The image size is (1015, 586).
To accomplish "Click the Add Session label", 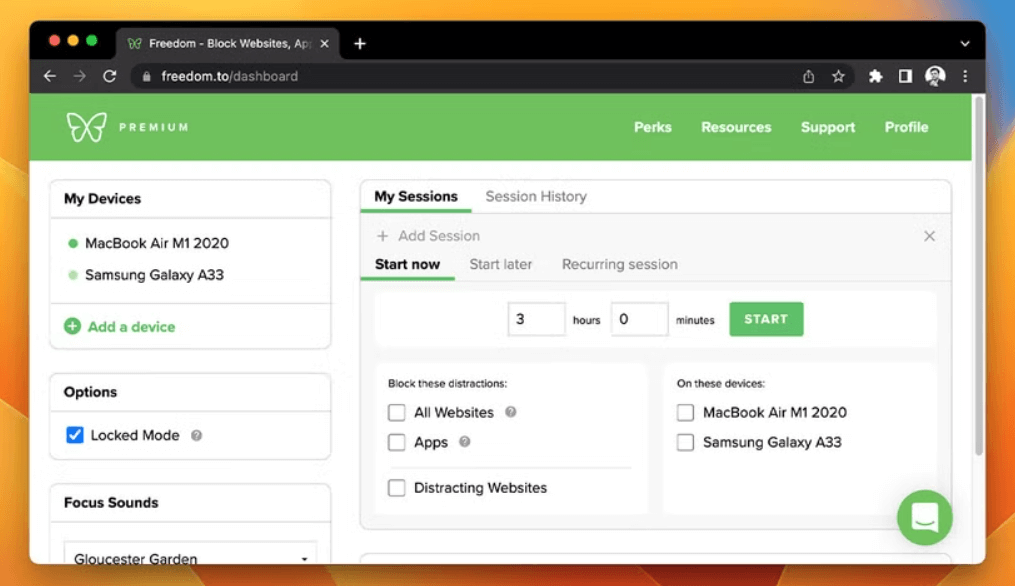I will pos(439,236).
